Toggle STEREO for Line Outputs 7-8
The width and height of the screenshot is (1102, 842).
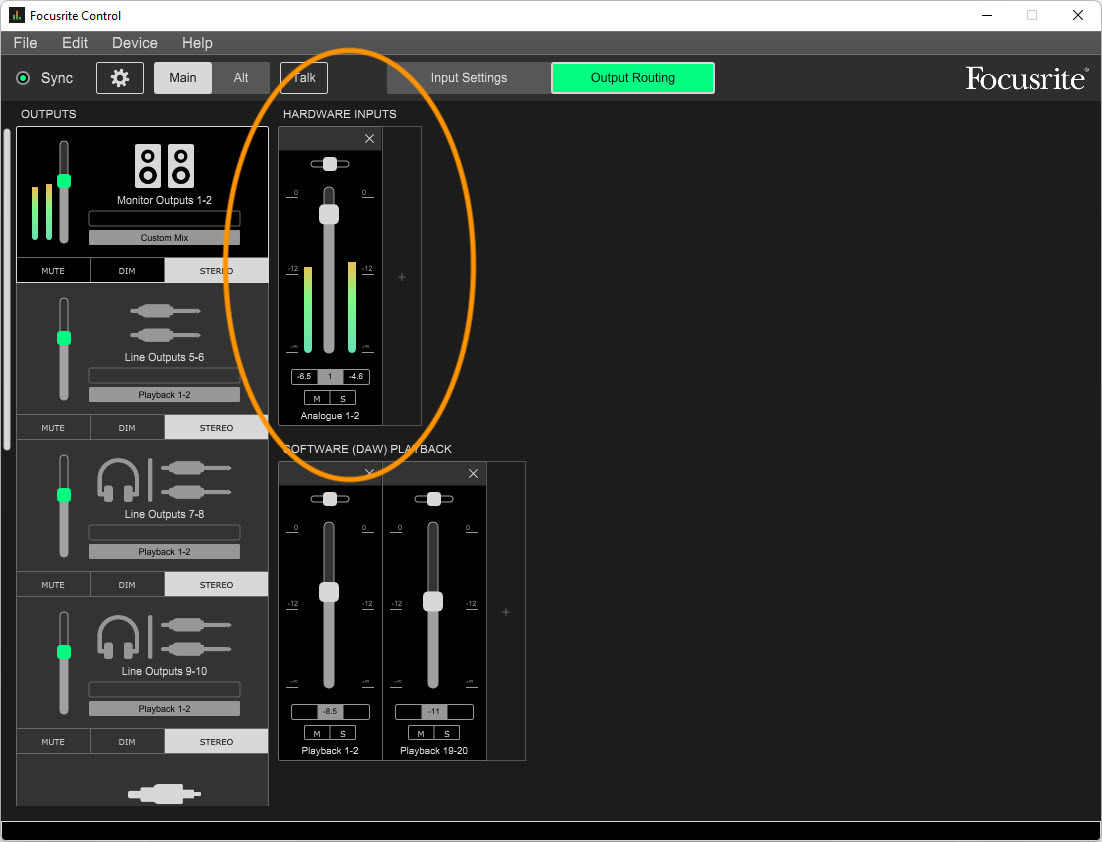tap(216, 585)
